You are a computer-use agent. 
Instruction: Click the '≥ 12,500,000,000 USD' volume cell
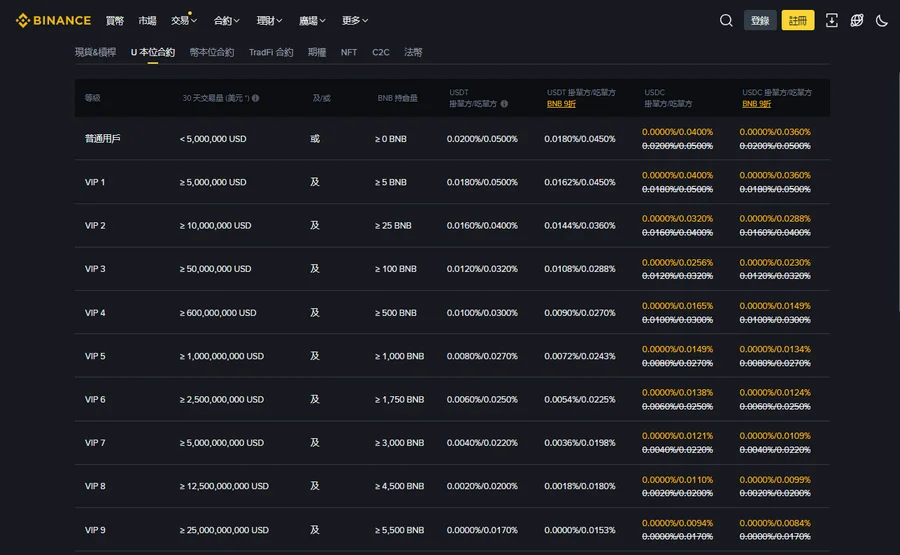pos(224,486)
